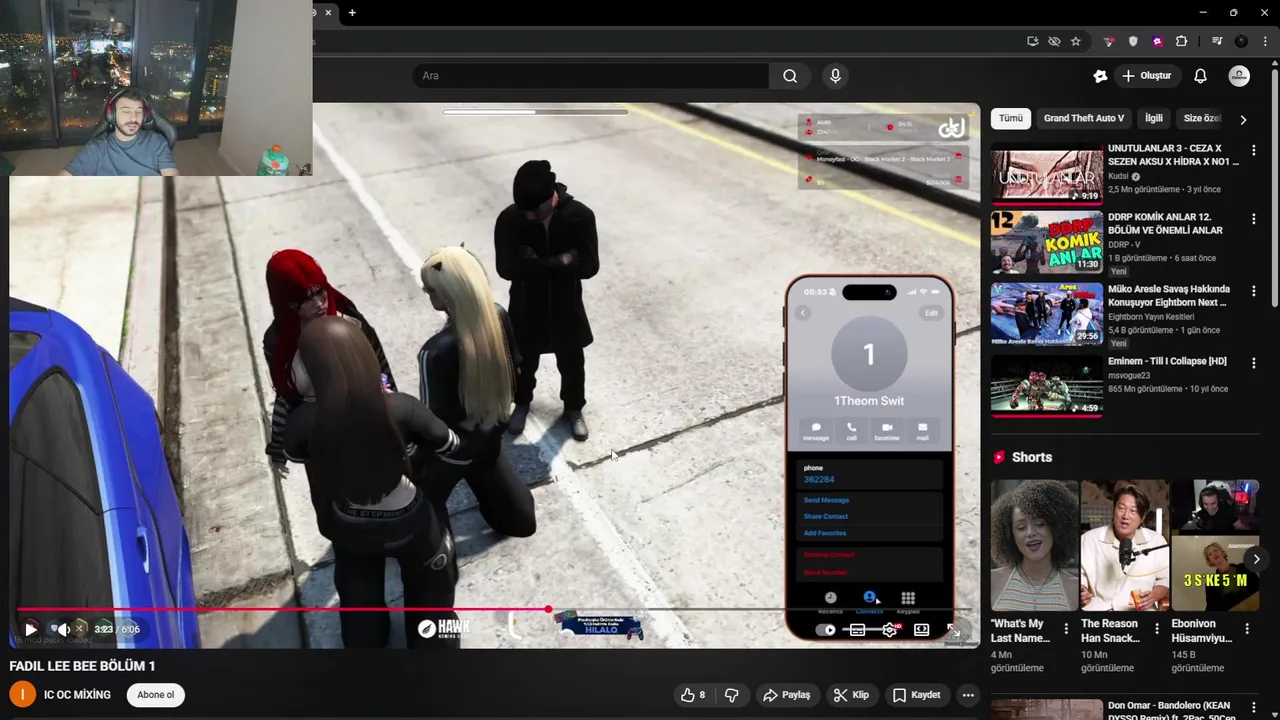Select the Size özel filter chip
The width and height of the screenshot is (1280, 720).
(1202, 118)
